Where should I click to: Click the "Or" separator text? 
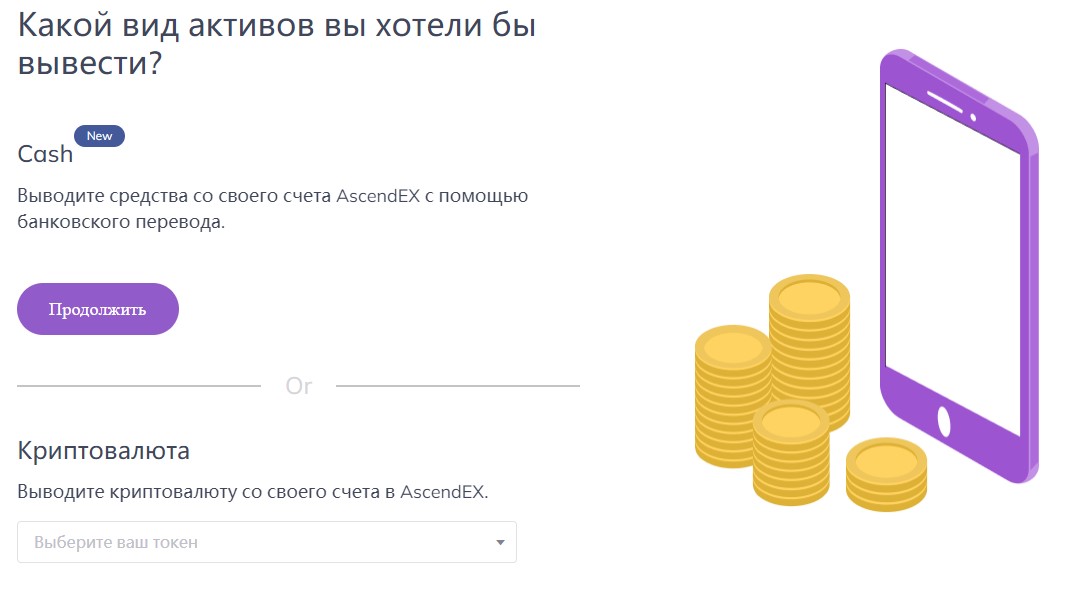pos(299,386)
